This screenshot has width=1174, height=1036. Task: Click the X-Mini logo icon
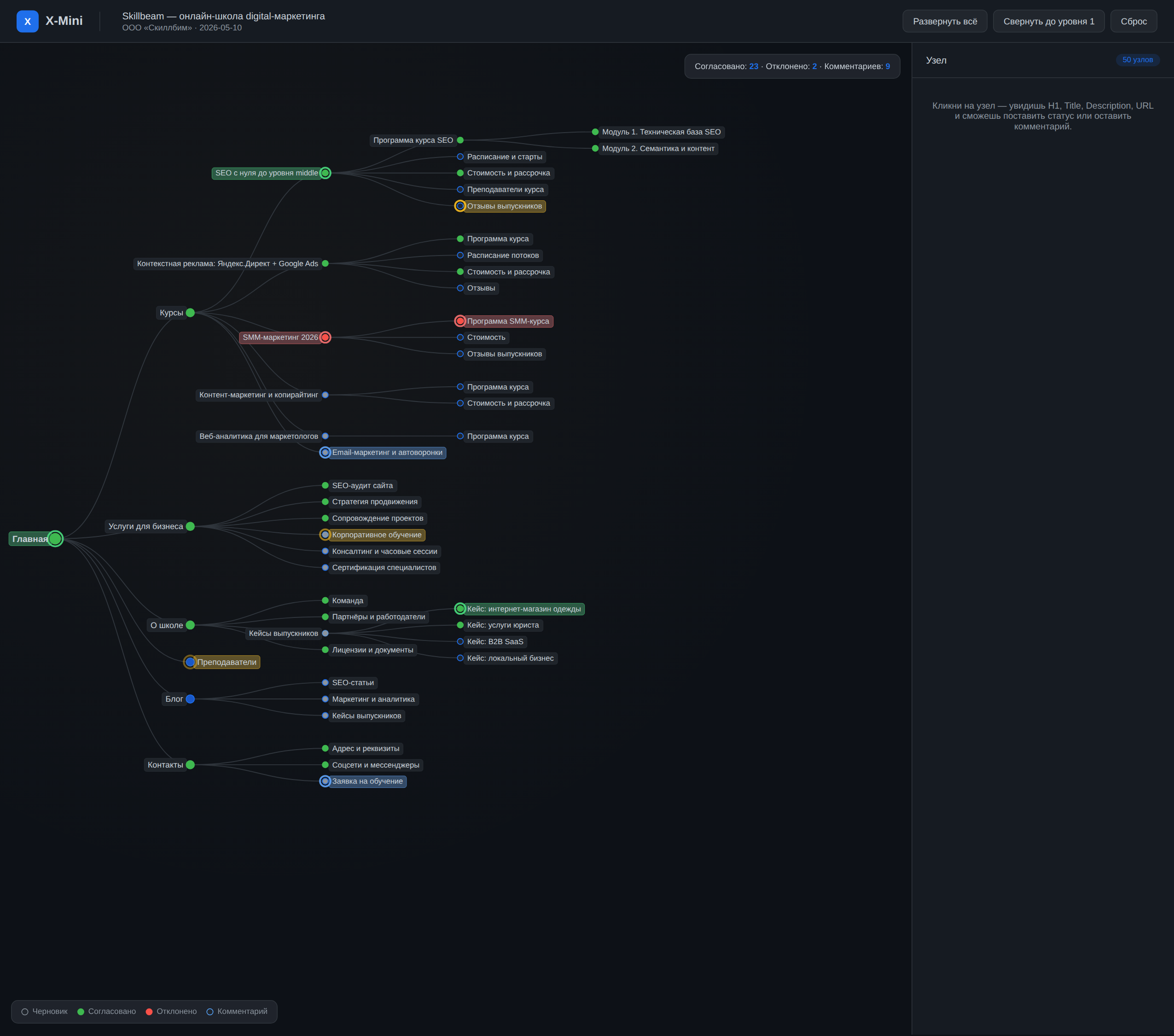pos(28,21)
